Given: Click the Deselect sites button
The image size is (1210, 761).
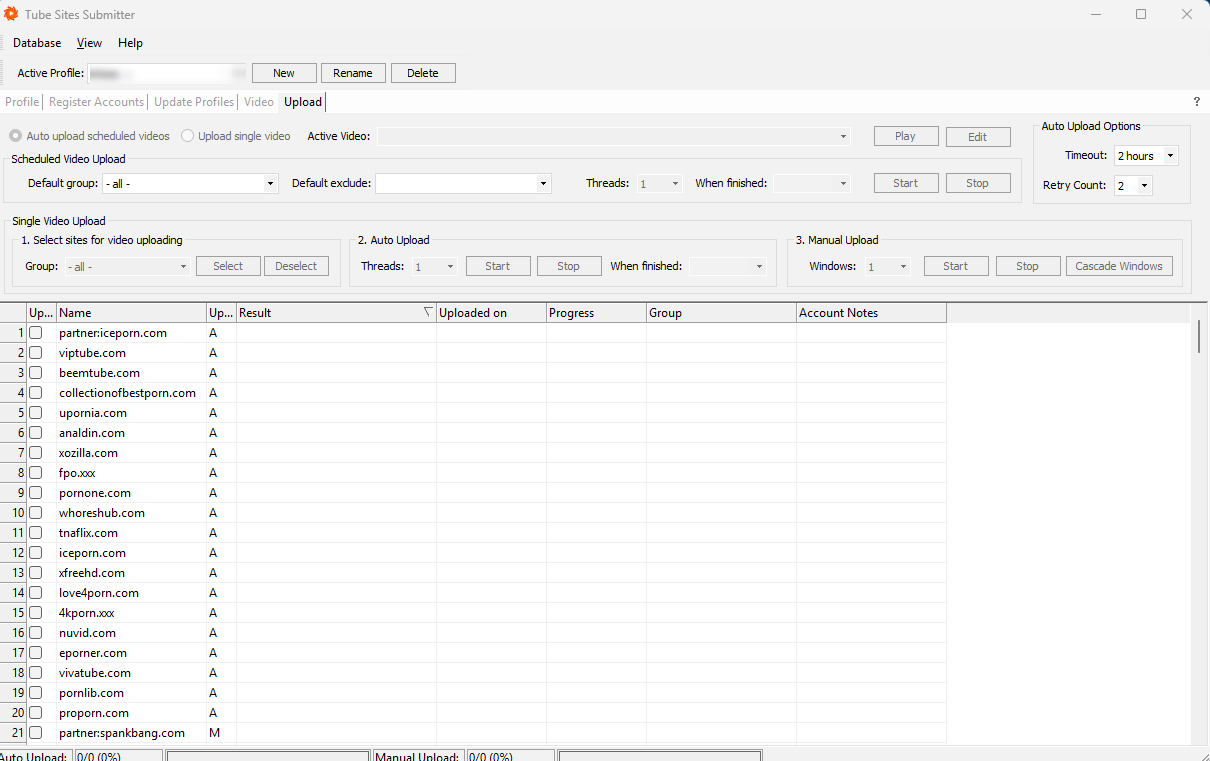Looking at the screenshot, I should (x=296, y=266).
